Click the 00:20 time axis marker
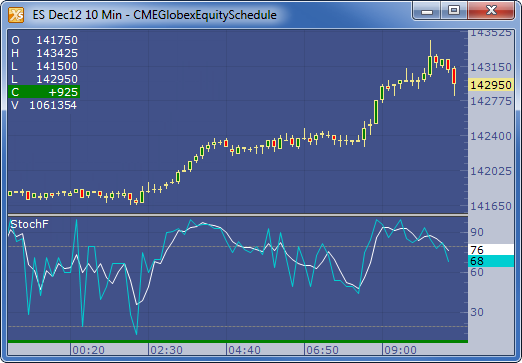The width and height of the screenshot is (522, 363). coord(88,350)
